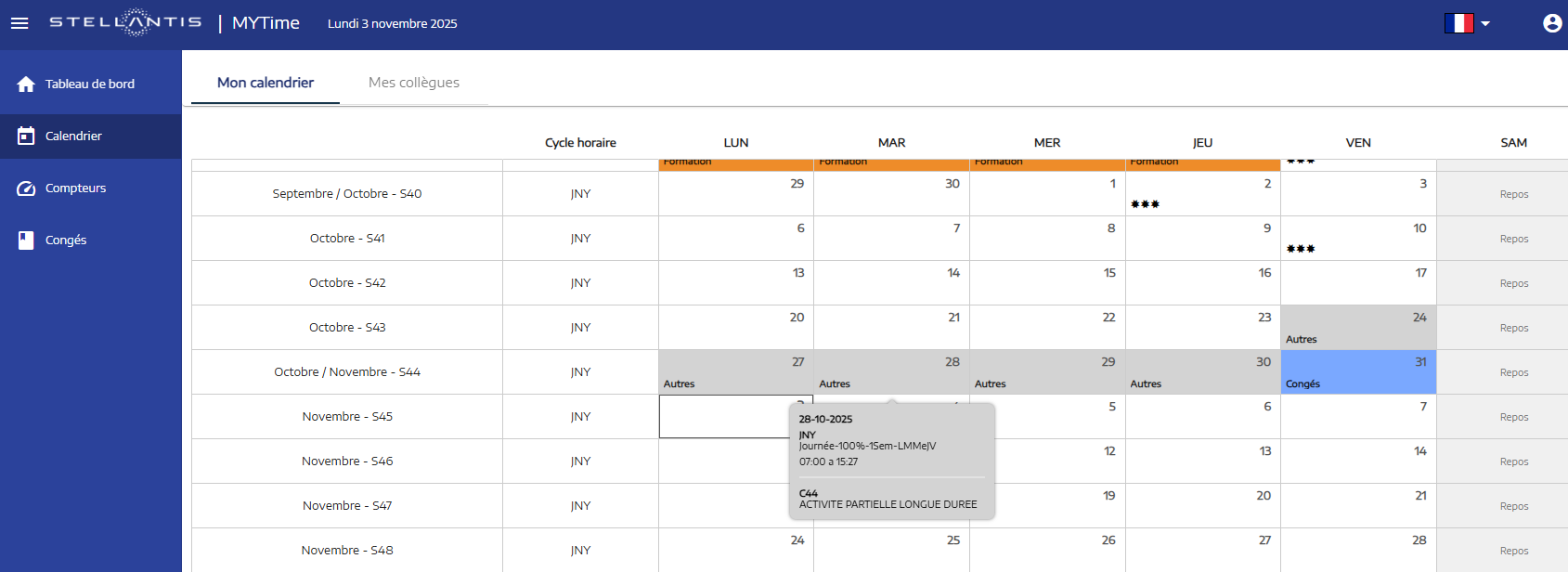Select the Thursday 6 November cell
The height and width of the screenshot is (572, 1568).
1202,417
